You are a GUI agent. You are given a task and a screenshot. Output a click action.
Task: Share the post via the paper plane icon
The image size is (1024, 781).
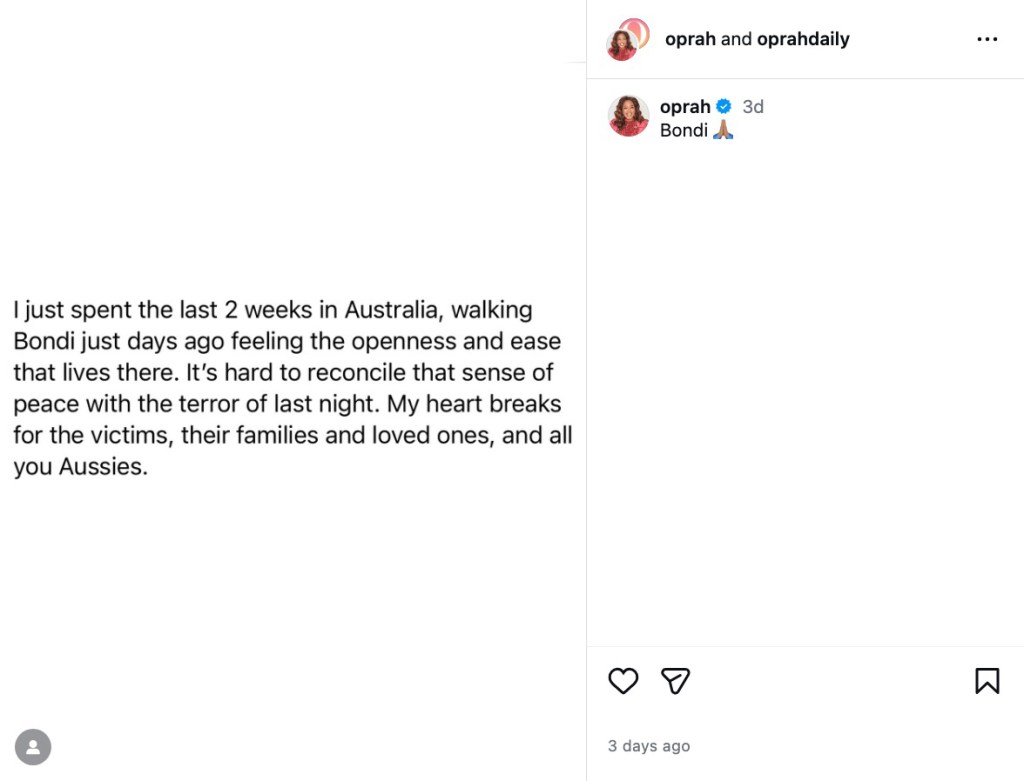pyautogui.click(x=675, y=681)
